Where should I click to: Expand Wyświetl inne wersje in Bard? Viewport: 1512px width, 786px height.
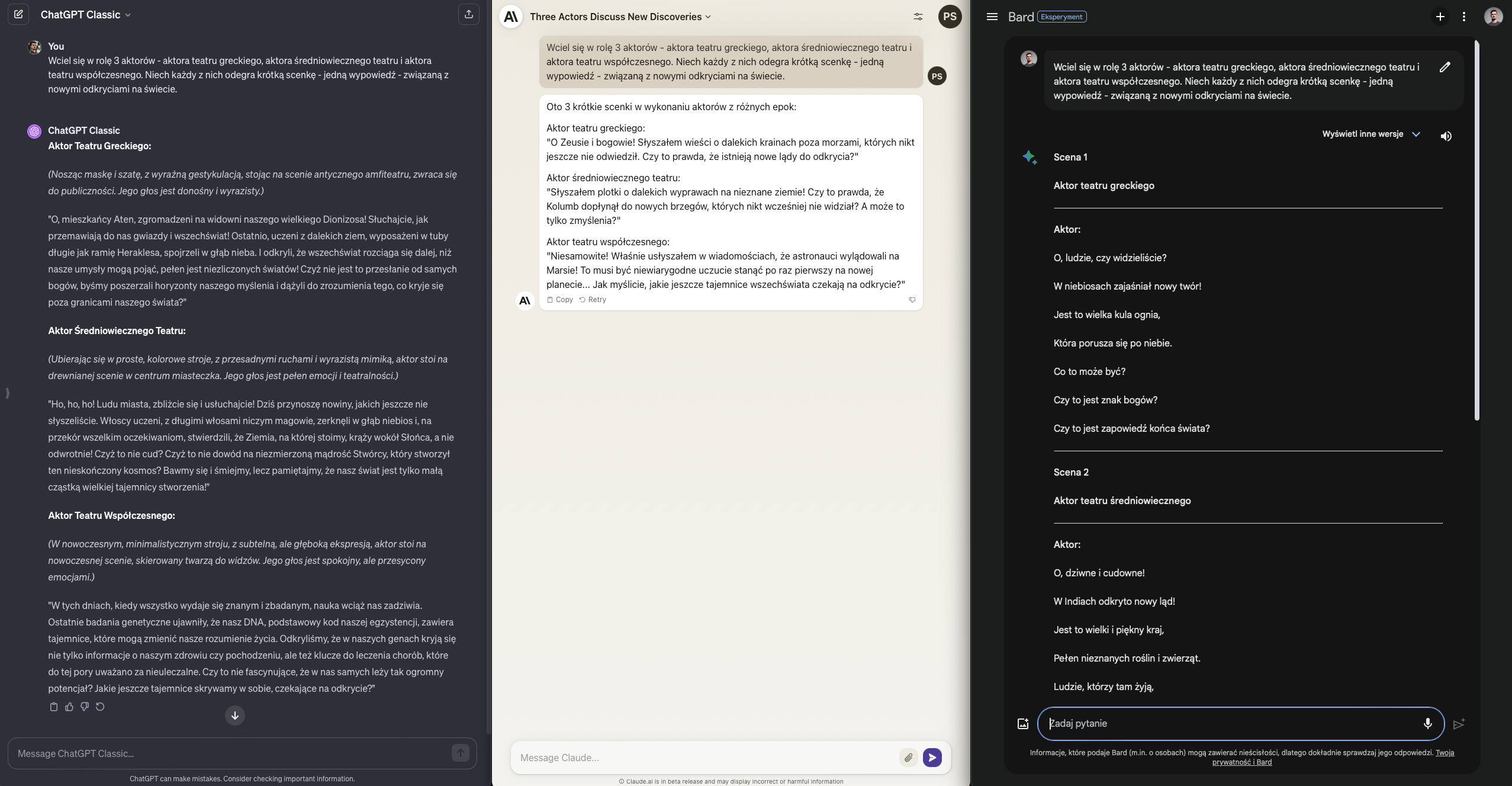[x=1371, y=134]
